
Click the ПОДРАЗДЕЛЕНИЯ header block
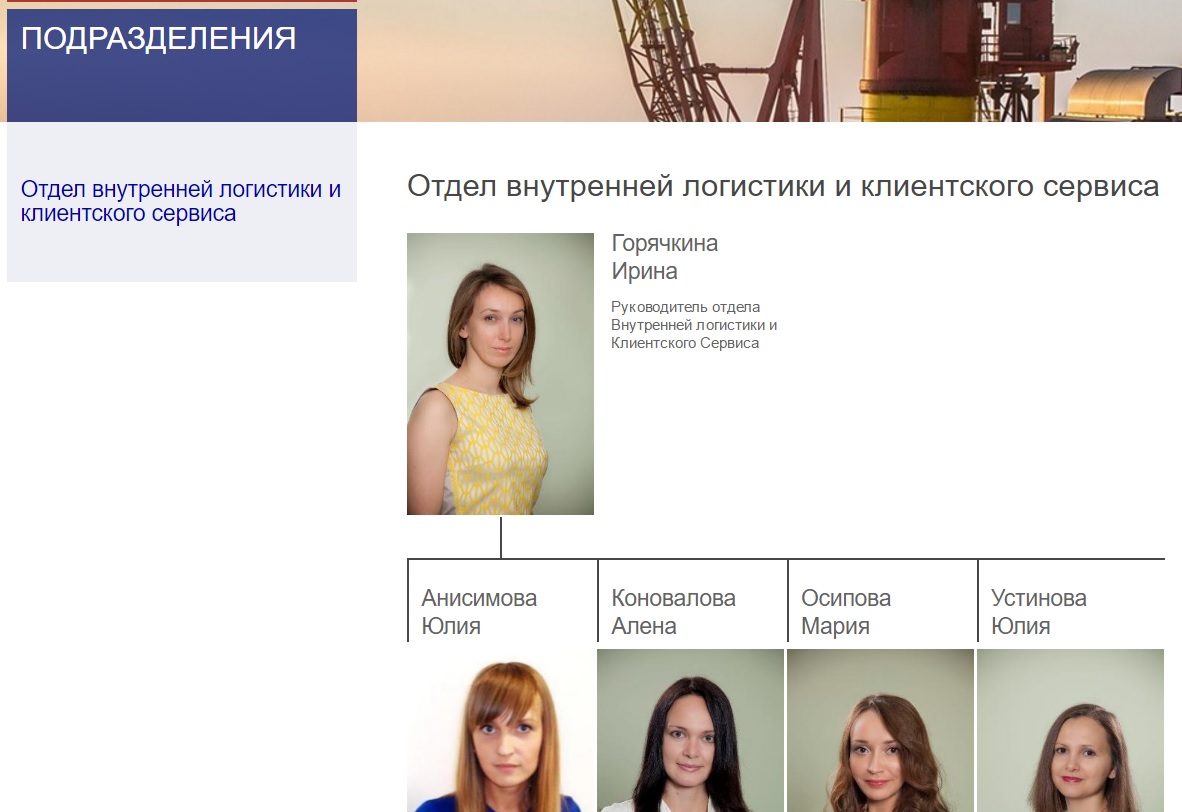[182, 65]
